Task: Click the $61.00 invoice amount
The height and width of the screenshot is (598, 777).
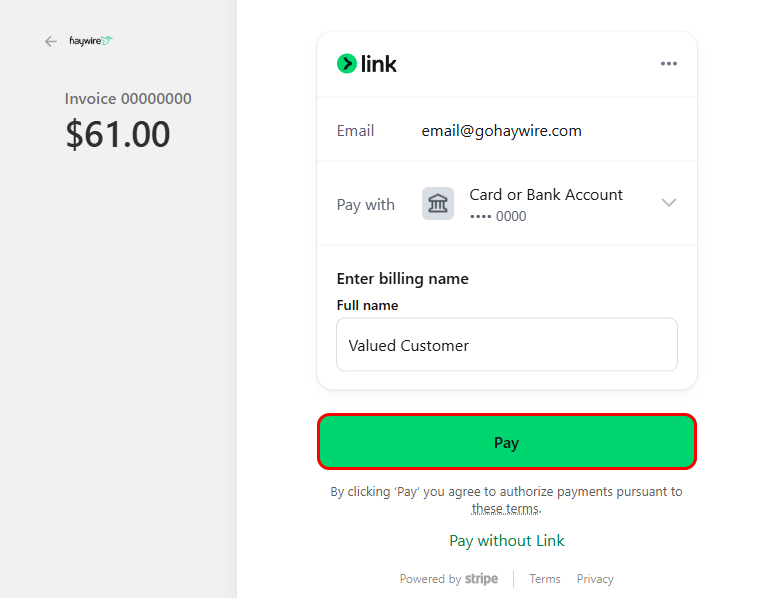Action: coord(118,135)
